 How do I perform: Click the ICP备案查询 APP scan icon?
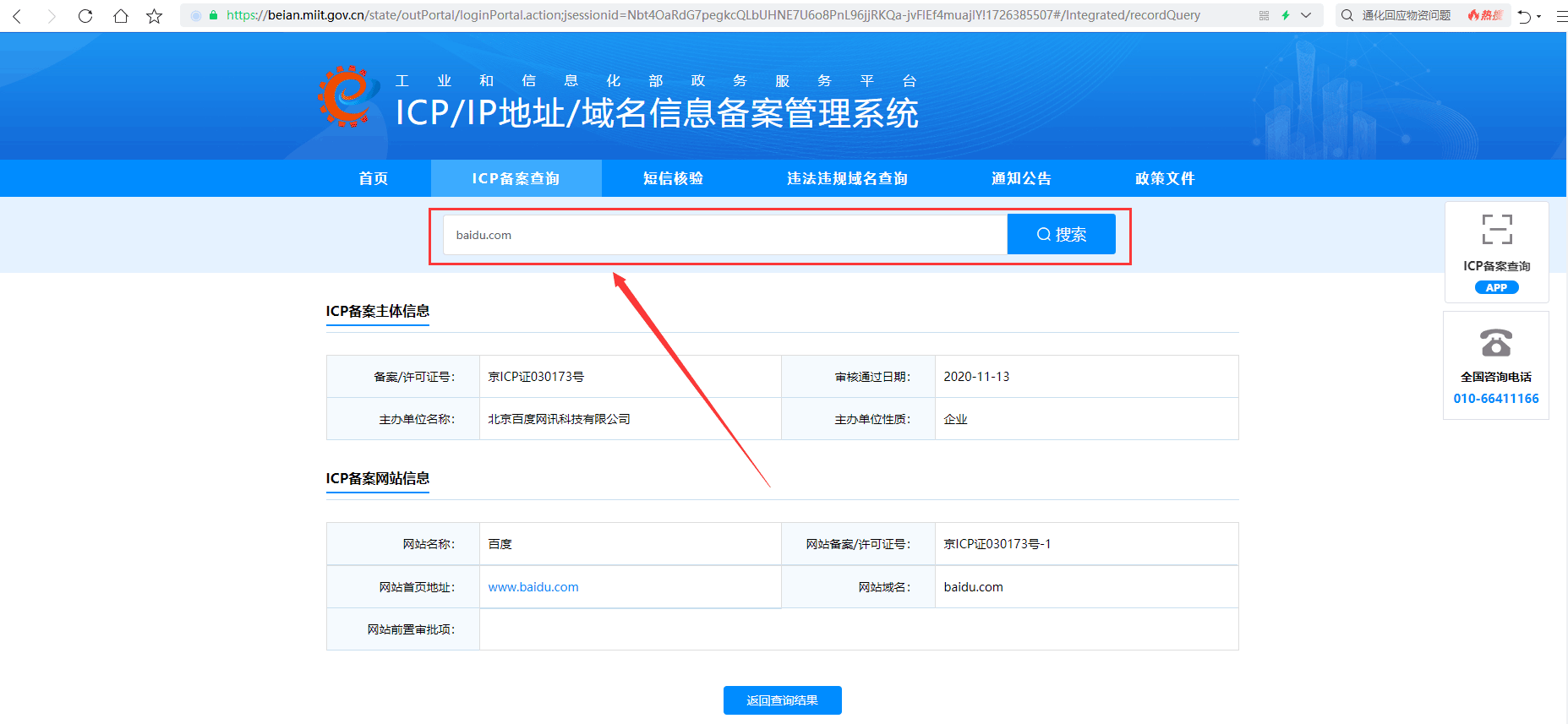1497,229
